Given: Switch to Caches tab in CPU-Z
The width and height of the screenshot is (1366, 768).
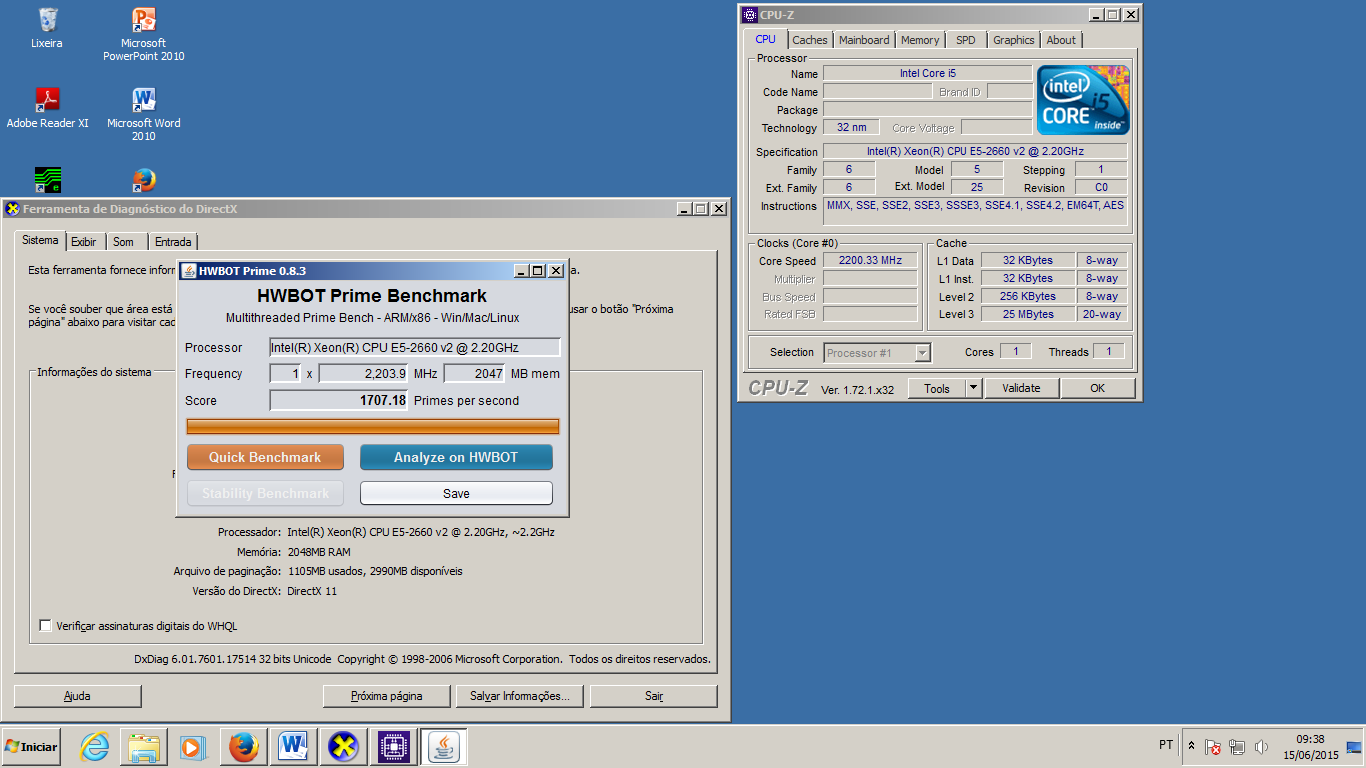Looking at the screenshot, I should (x=810, y=40).
